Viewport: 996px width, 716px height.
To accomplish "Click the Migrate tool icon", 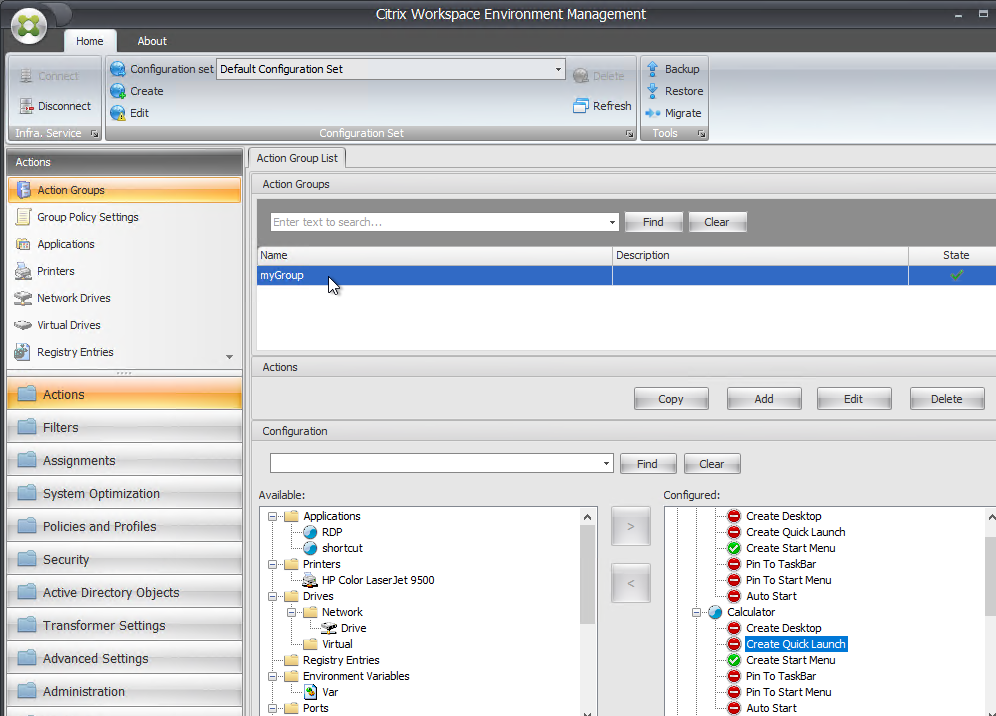I will (x=652, y=113).
